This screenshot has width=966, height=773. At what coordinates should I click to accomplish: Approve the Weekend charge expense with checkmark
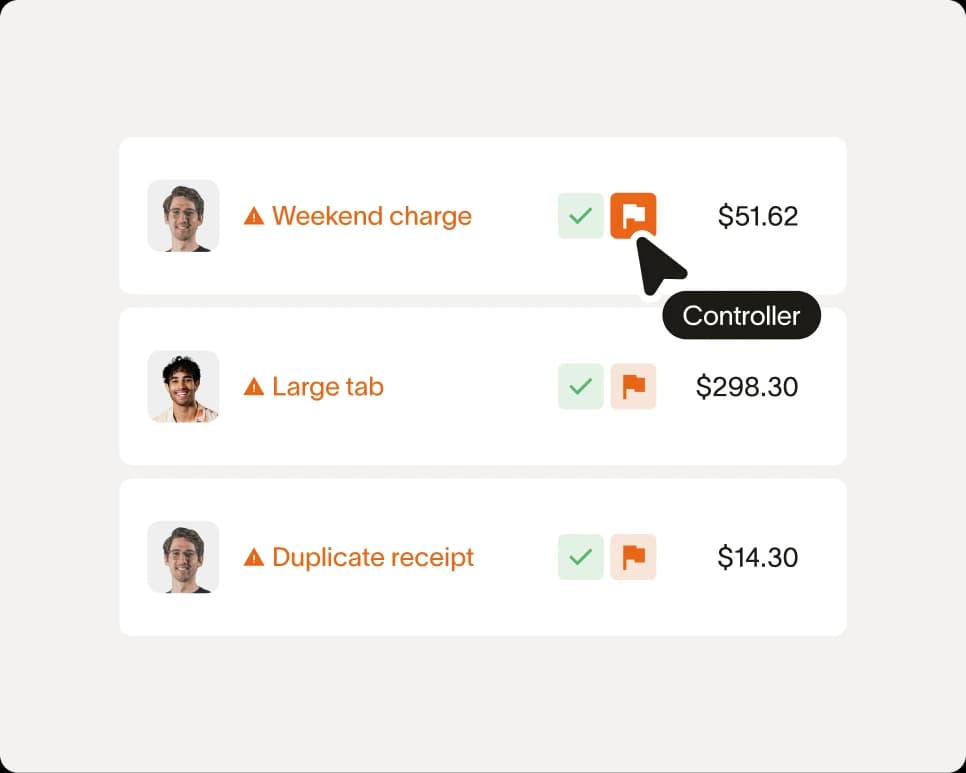(580, 216)
